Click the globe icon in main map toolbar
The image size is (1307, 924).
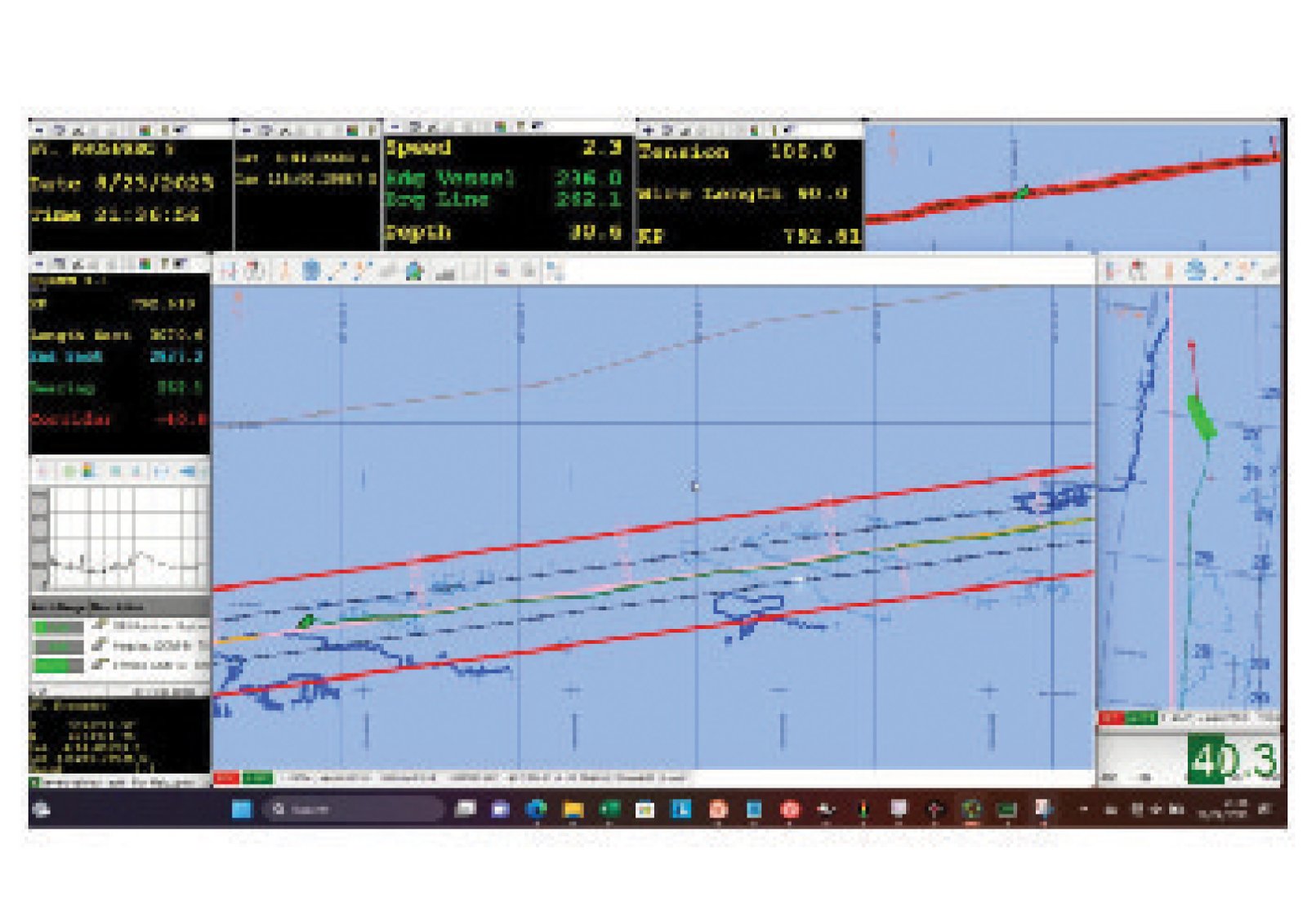click(415, 271)
